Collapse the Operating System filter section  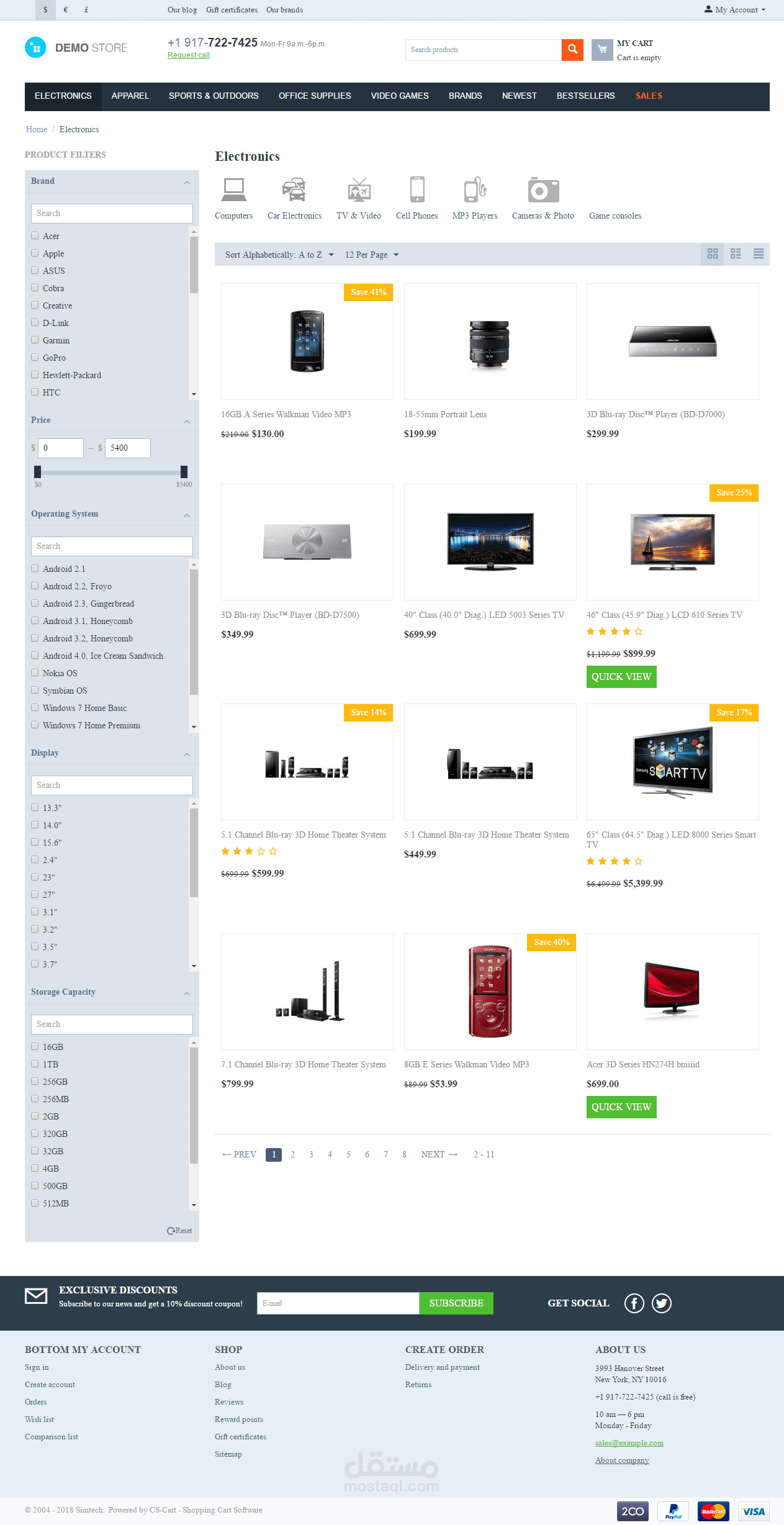tap(187, 515)
